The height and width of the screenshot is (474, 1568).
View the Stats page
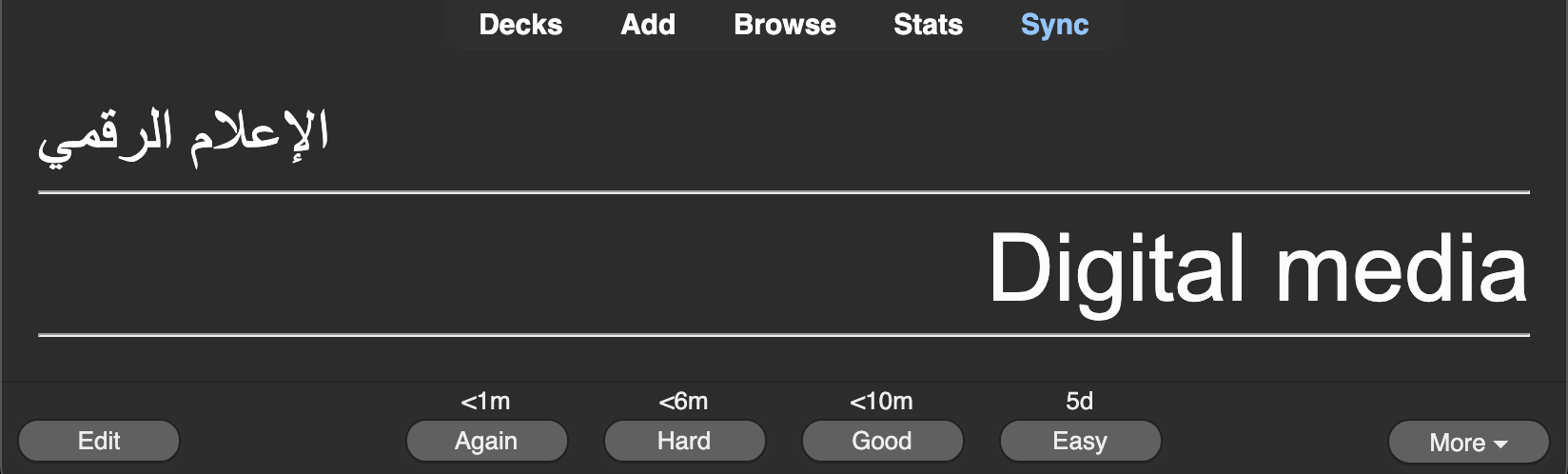[928, 25]
